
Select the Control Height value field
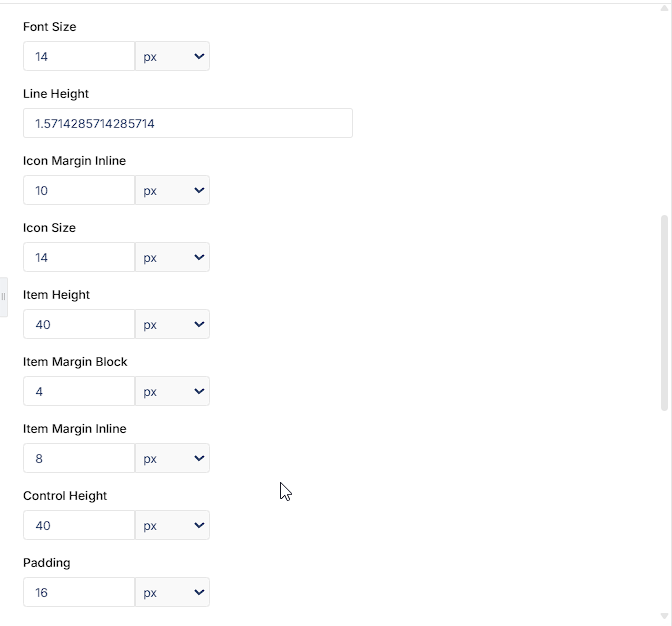tap(79, 525)
